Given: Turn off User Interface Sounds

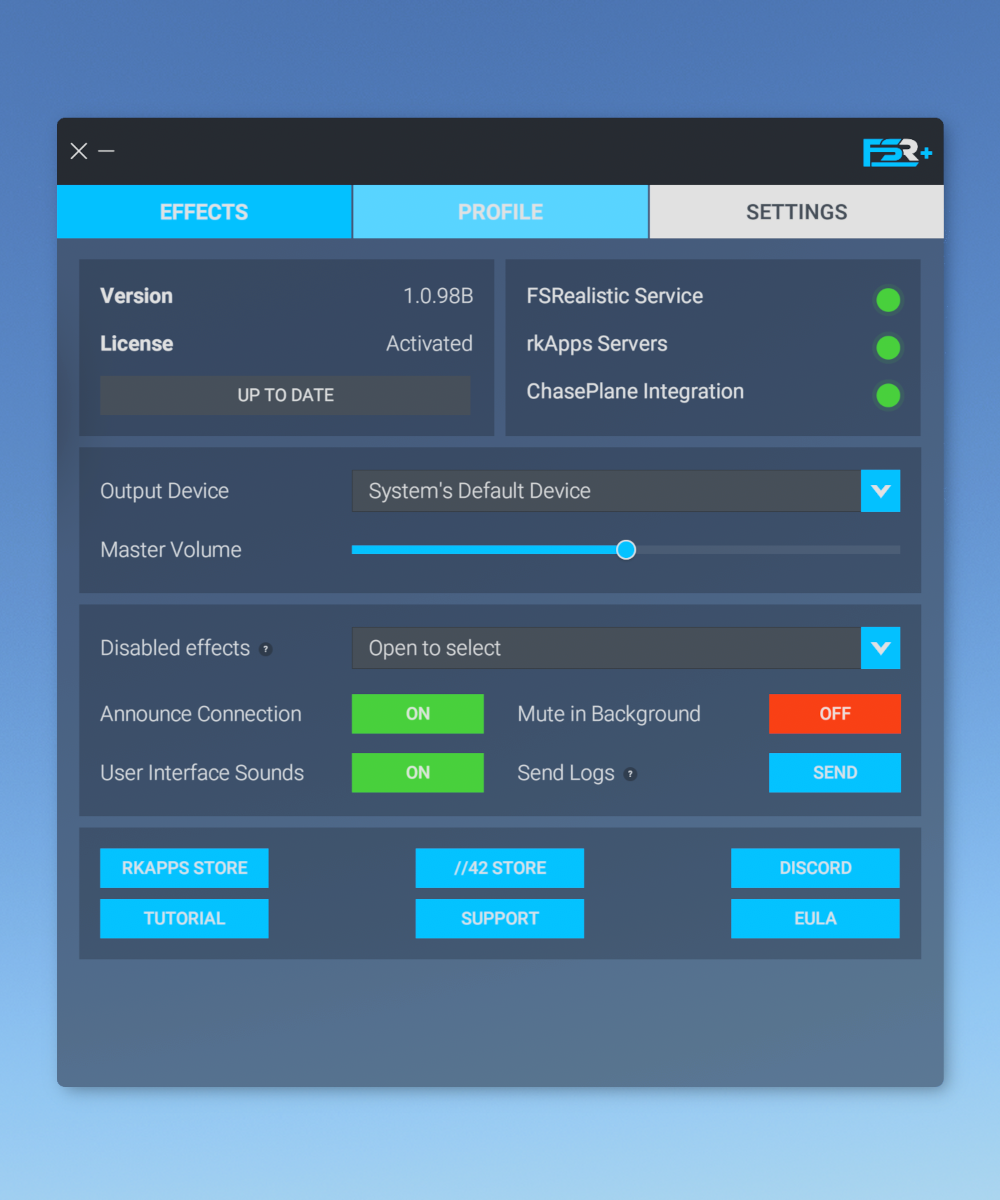Looking at the screenshot, I should point(417,772).
